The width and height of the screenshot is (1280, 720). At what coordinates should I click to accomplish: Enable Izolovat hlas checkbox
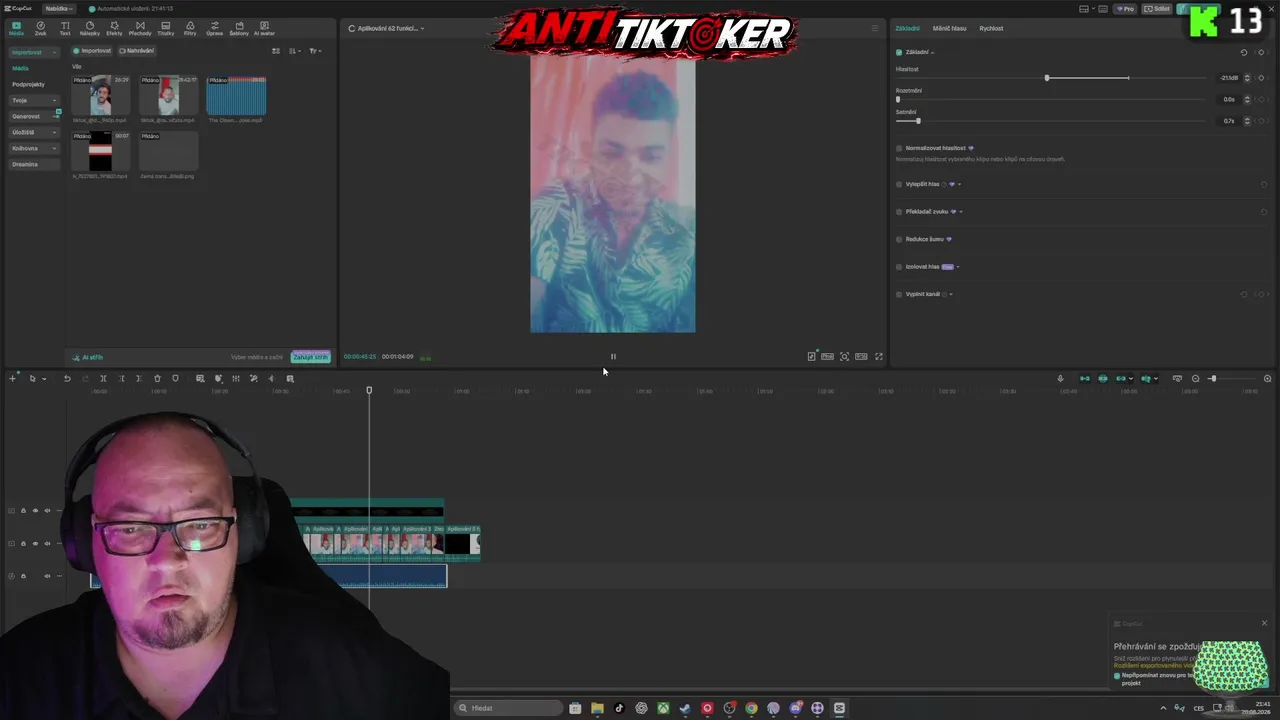coord(899,267)
